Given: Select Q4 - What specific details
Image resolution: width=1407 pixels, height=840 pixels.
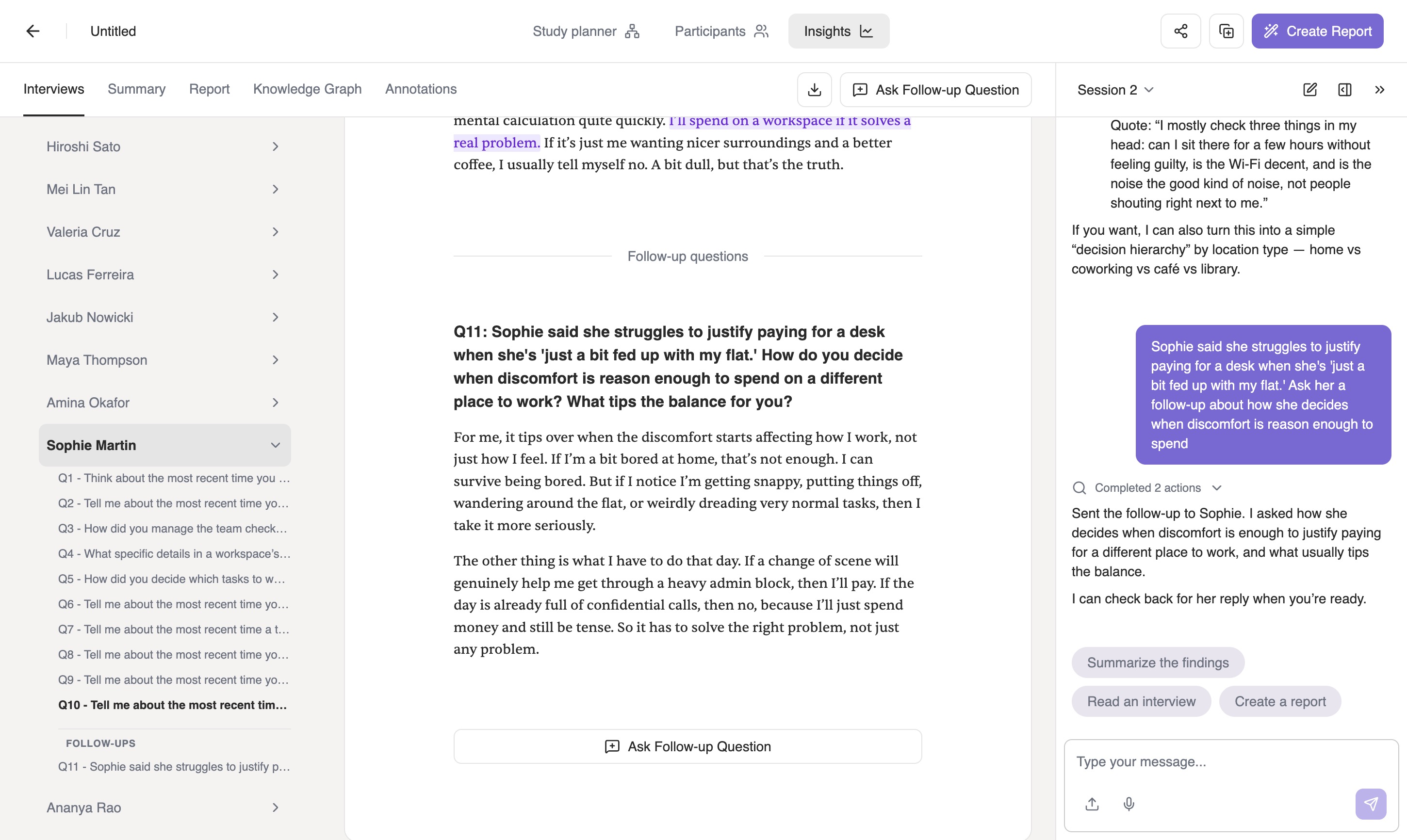Looking at the screenshot, I should (174, 553).
